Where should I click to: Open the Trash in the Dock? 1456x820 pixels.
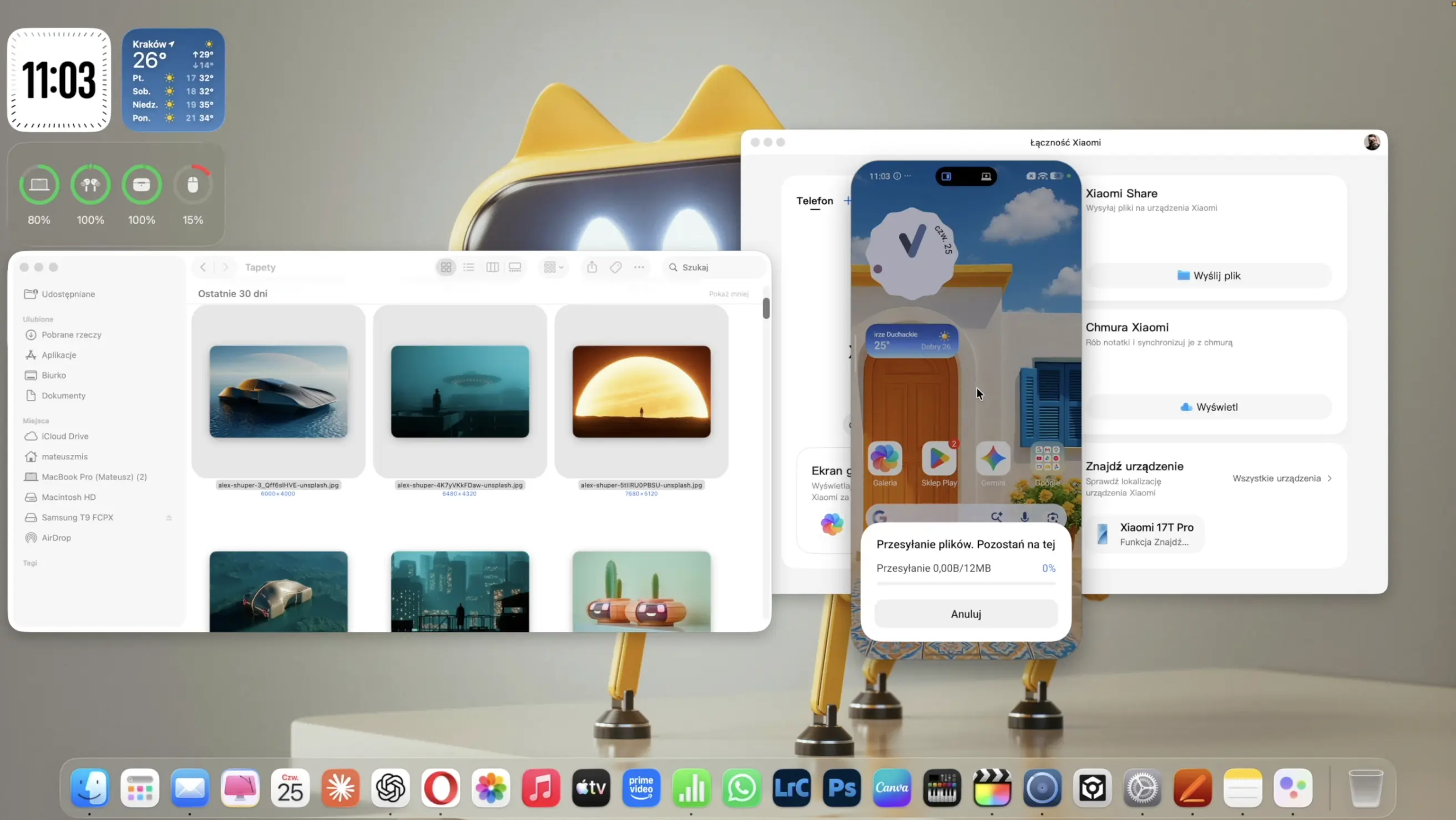point(1366,788)
